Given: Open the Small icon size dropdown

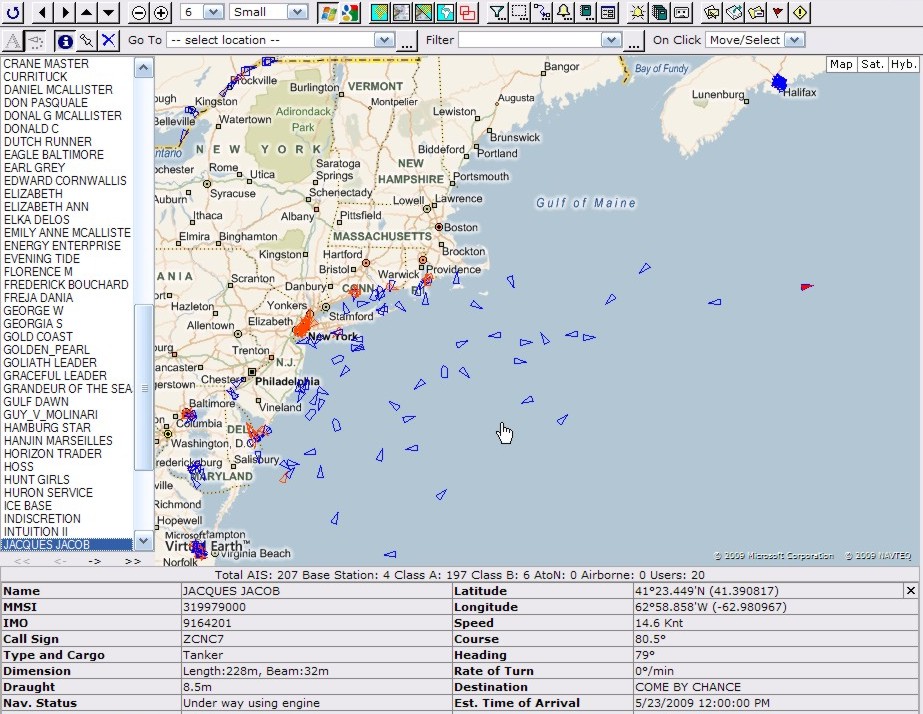Looking at the screenshot, I should click(x=268, y=12).
